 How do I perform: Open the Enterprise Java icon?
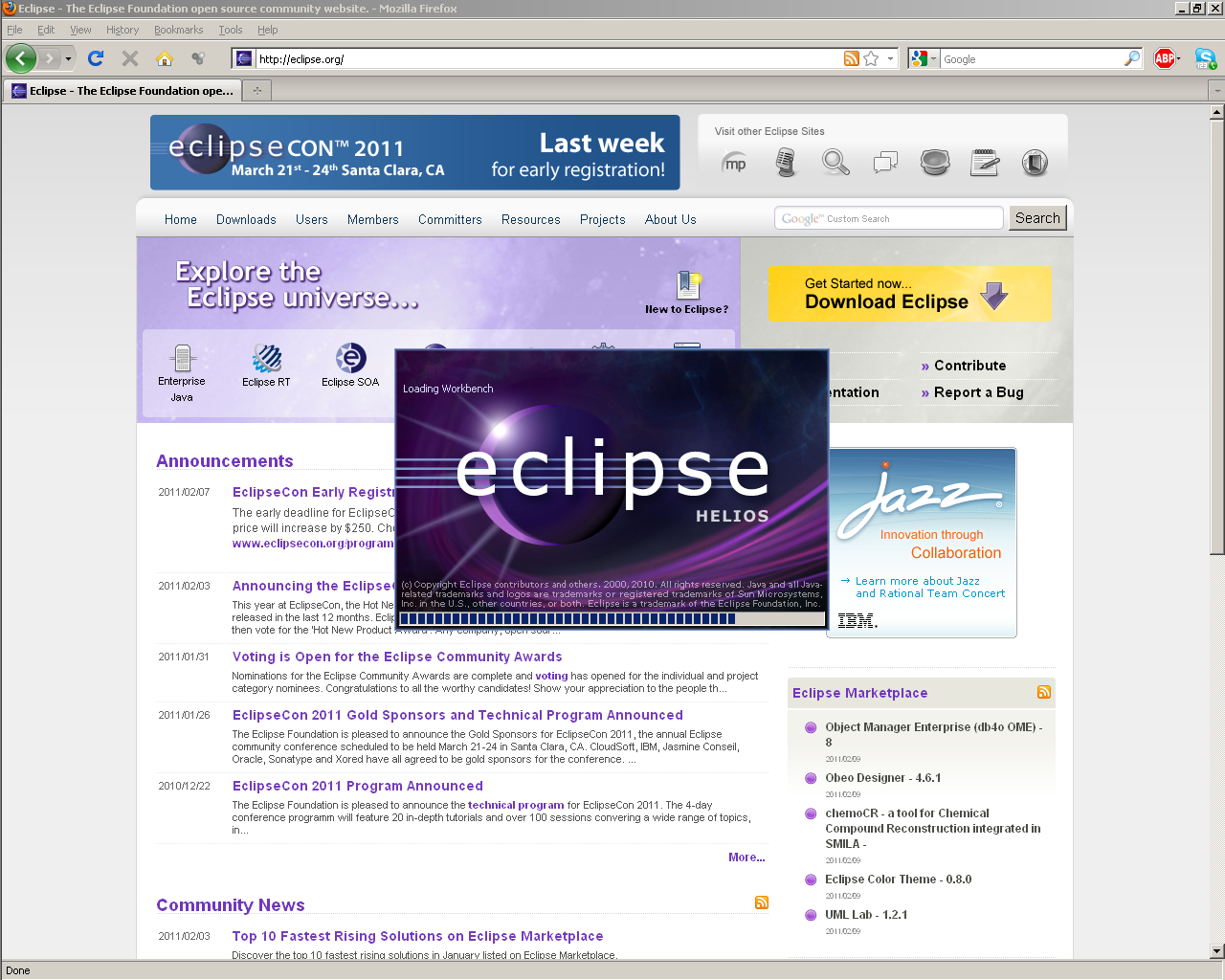coord(182,360)
